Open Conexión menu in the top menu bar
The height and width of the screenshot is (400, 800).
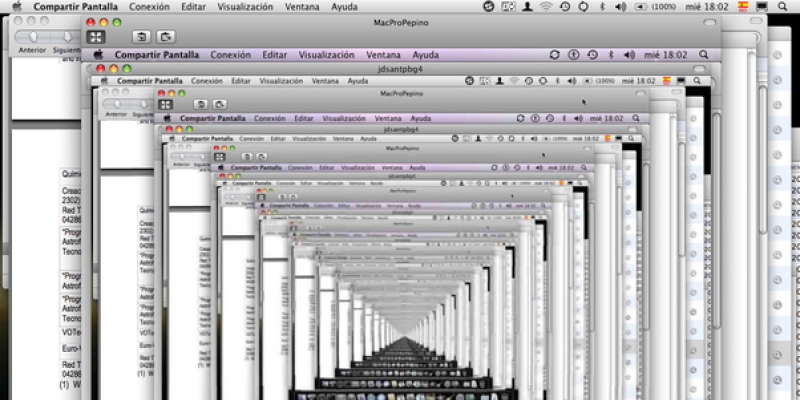coord(149,7)
